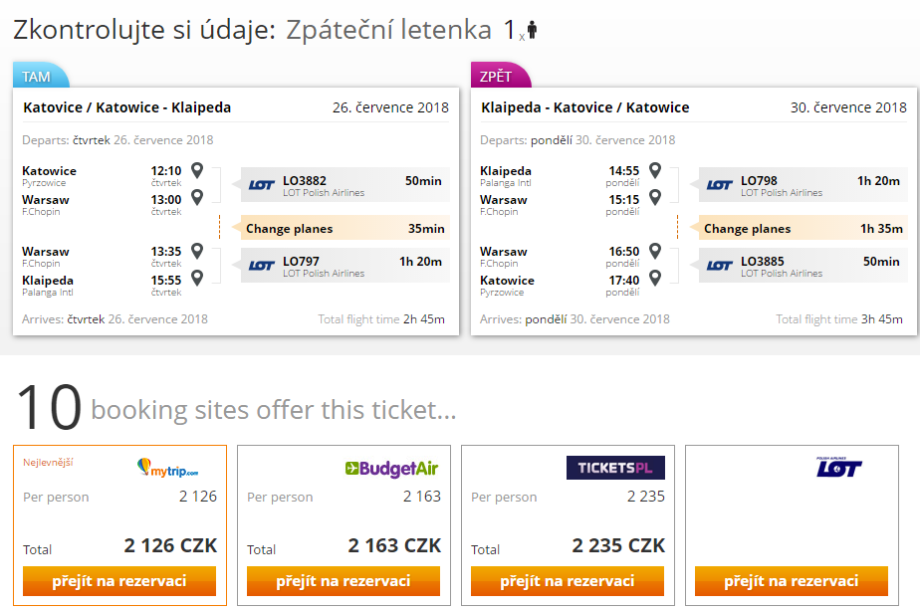This screenshot has width=920, height=610.
Task: Click flight LO797 segment details
Action: 345,265
